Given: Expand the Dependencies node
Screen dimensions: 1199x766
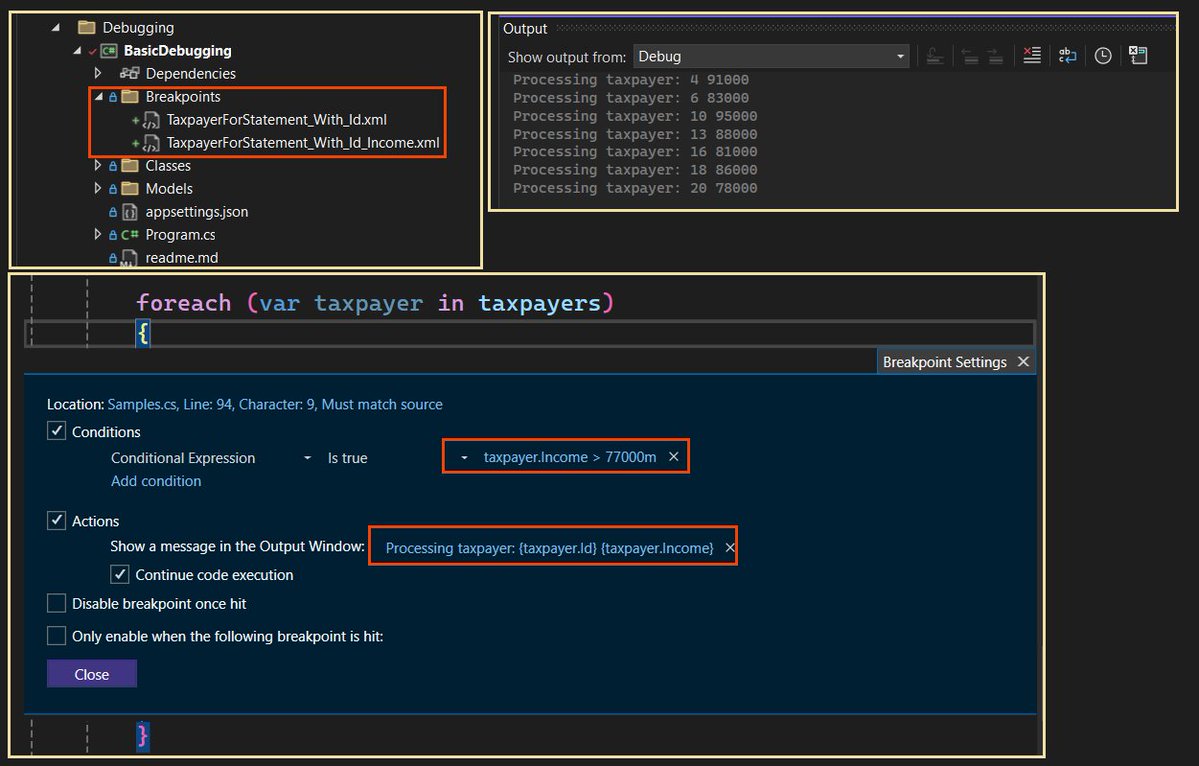Looking at the screenshot, I should click(98, 73).
